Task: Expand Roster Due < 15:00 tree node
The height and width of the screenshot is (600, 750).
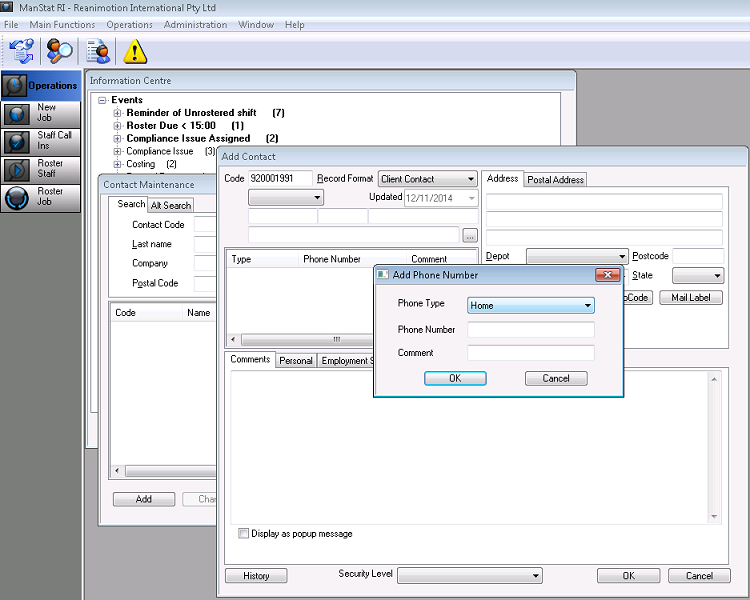Action: click(x=117, y=126)
